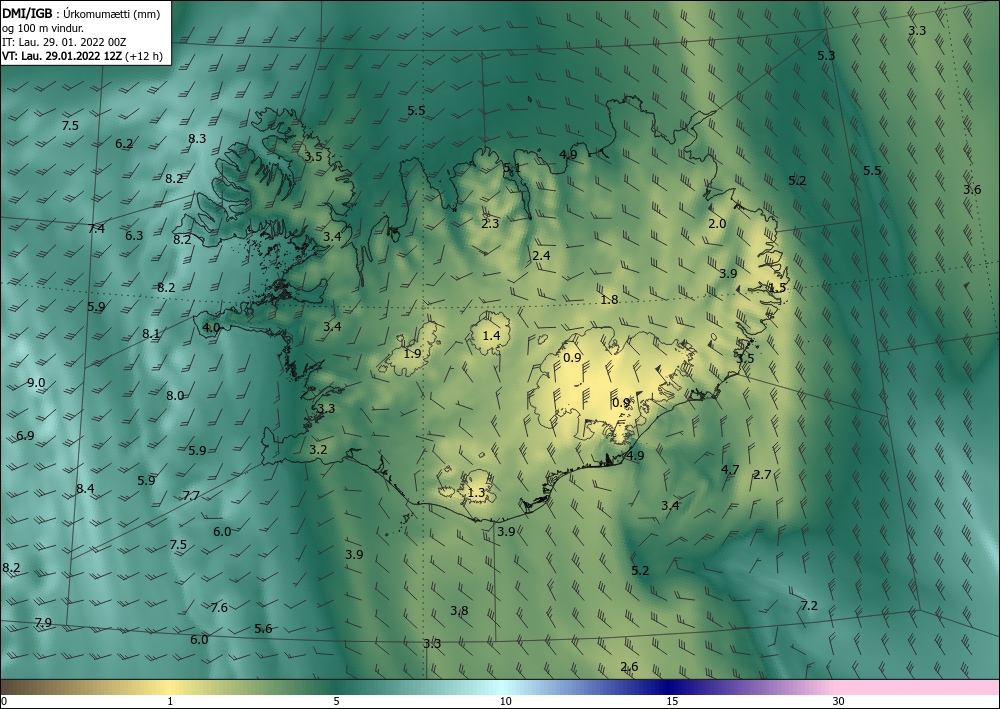Viewport: 1000px width, 709px height.
Task: Click the 1.9 value on Langjökull glacier
Action: tap(413, 353)
